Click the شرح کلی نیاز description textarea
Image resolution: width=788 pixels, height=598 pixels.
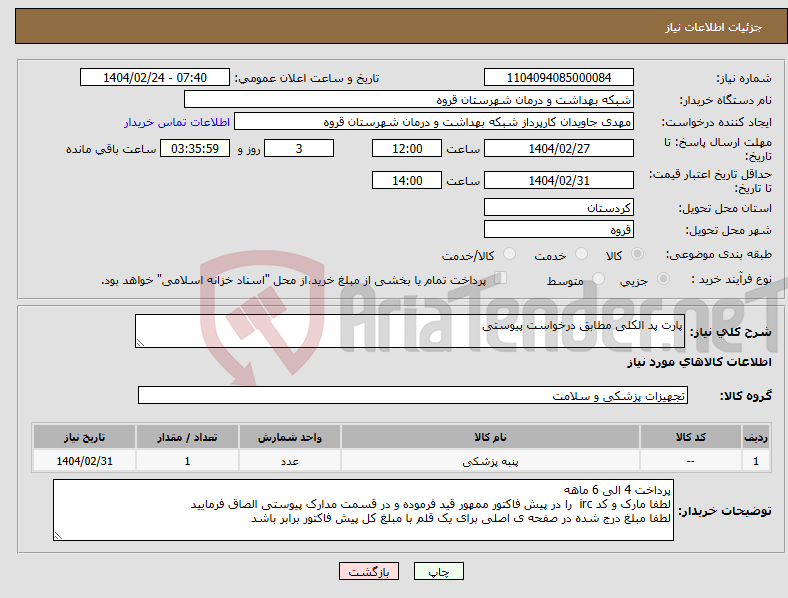(410, 331)
